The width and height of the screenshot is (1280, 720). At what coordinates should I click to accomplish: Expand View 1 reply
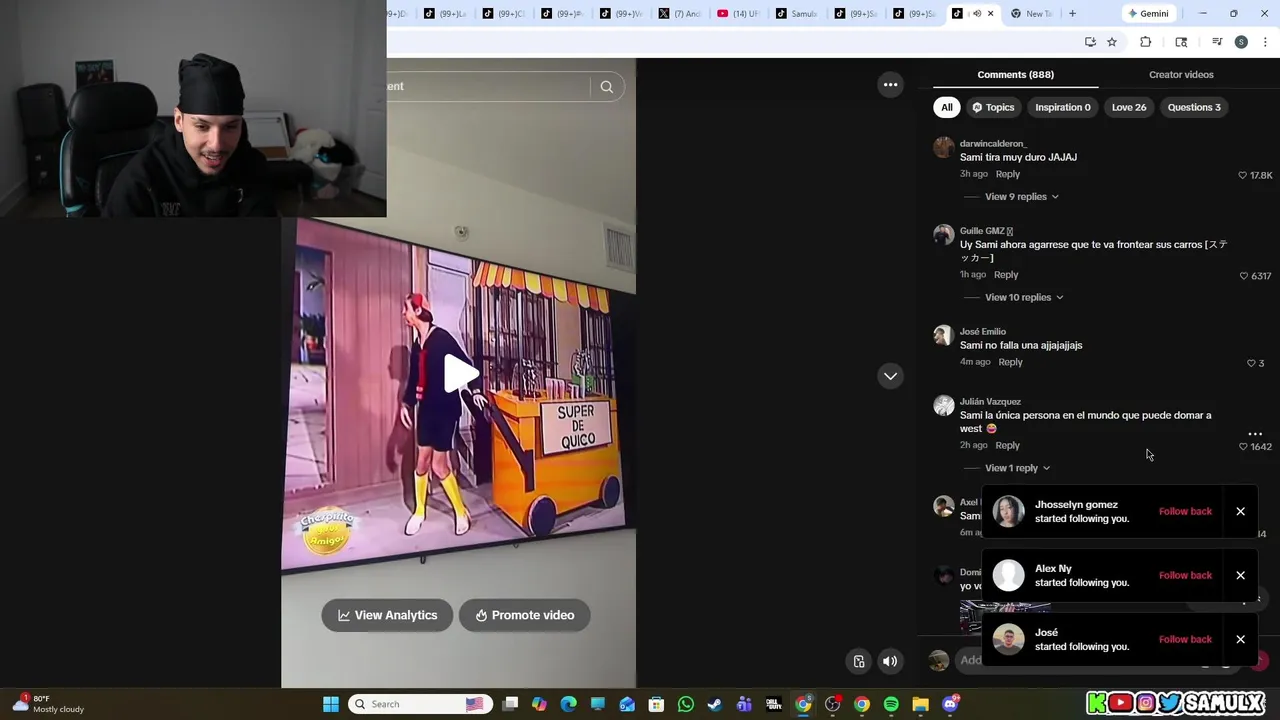tap(1017, 468)
